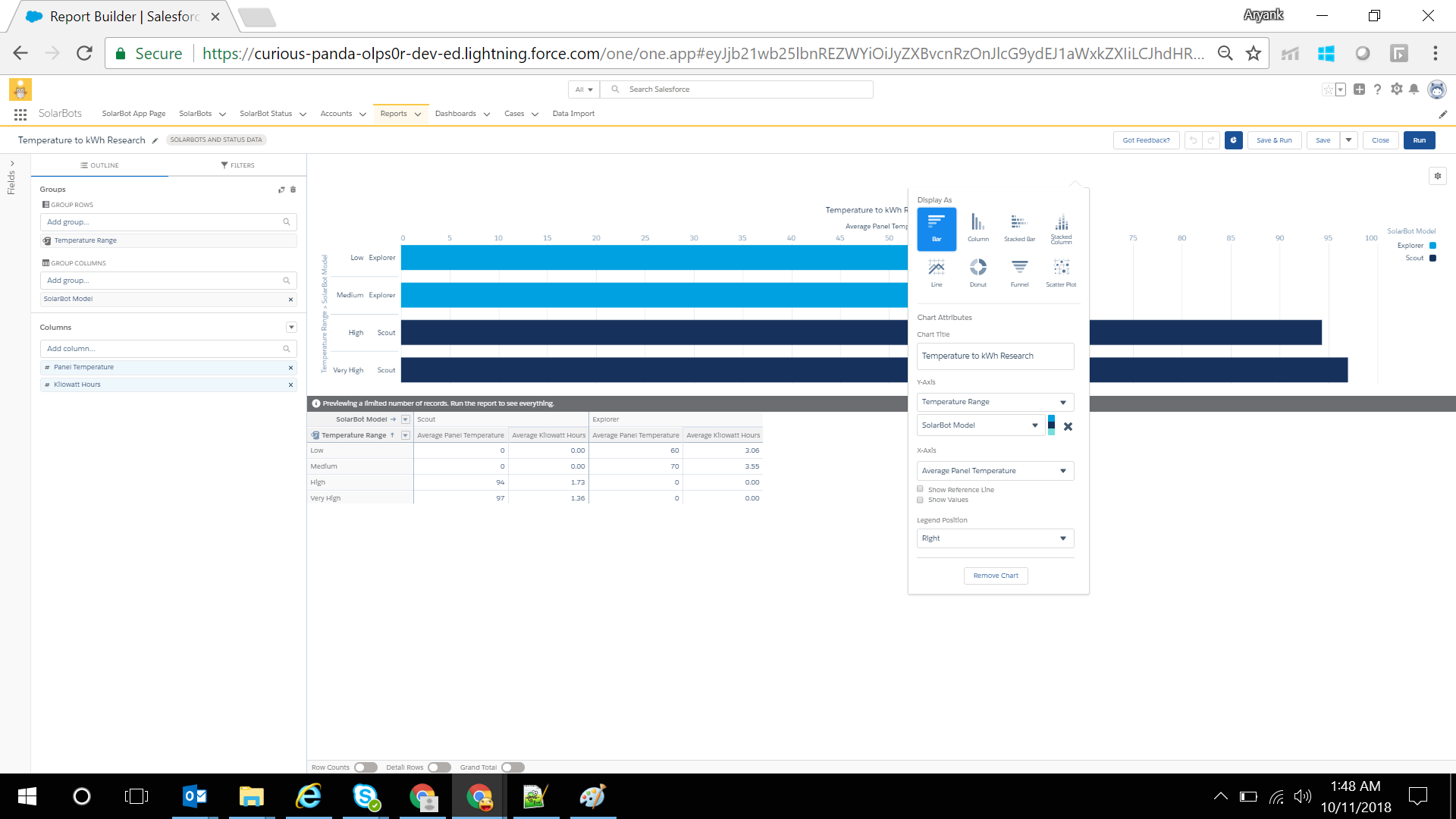Image resolution: width=1456 pixels, height=819 pixels.
Task: Swap row and column groups icon
Action: click(281, 190)
